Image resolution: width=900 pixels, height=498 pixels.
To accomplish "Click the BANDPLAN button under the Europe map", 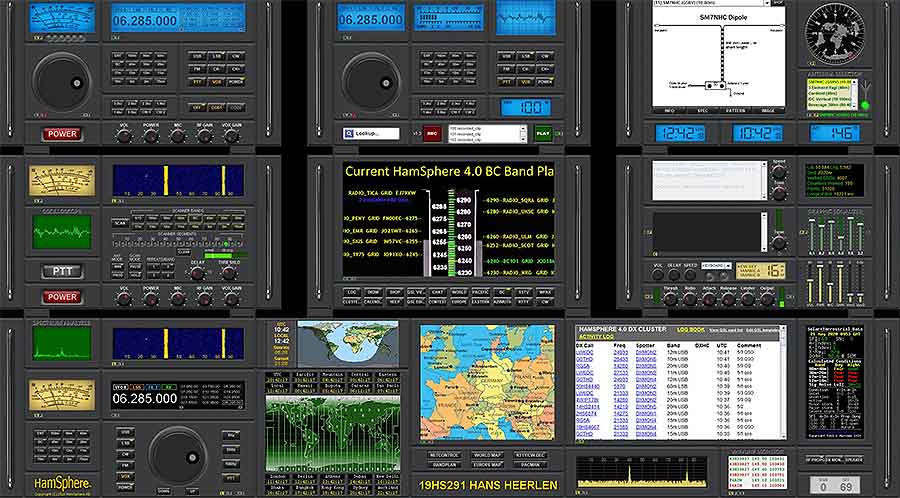I will (x=445, y=464).
